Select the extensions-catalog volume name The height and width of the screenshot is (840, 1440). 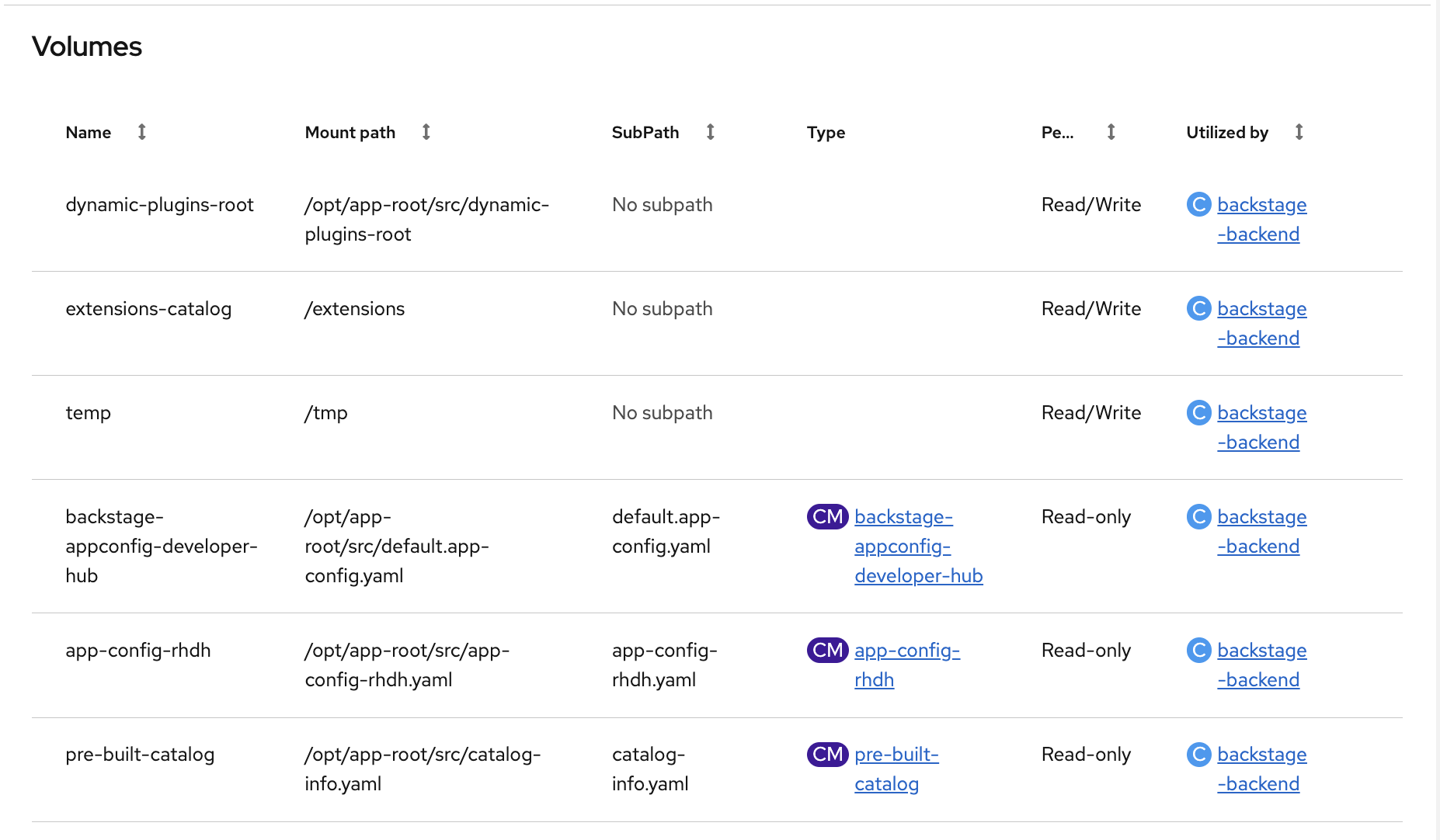[148, 309]
